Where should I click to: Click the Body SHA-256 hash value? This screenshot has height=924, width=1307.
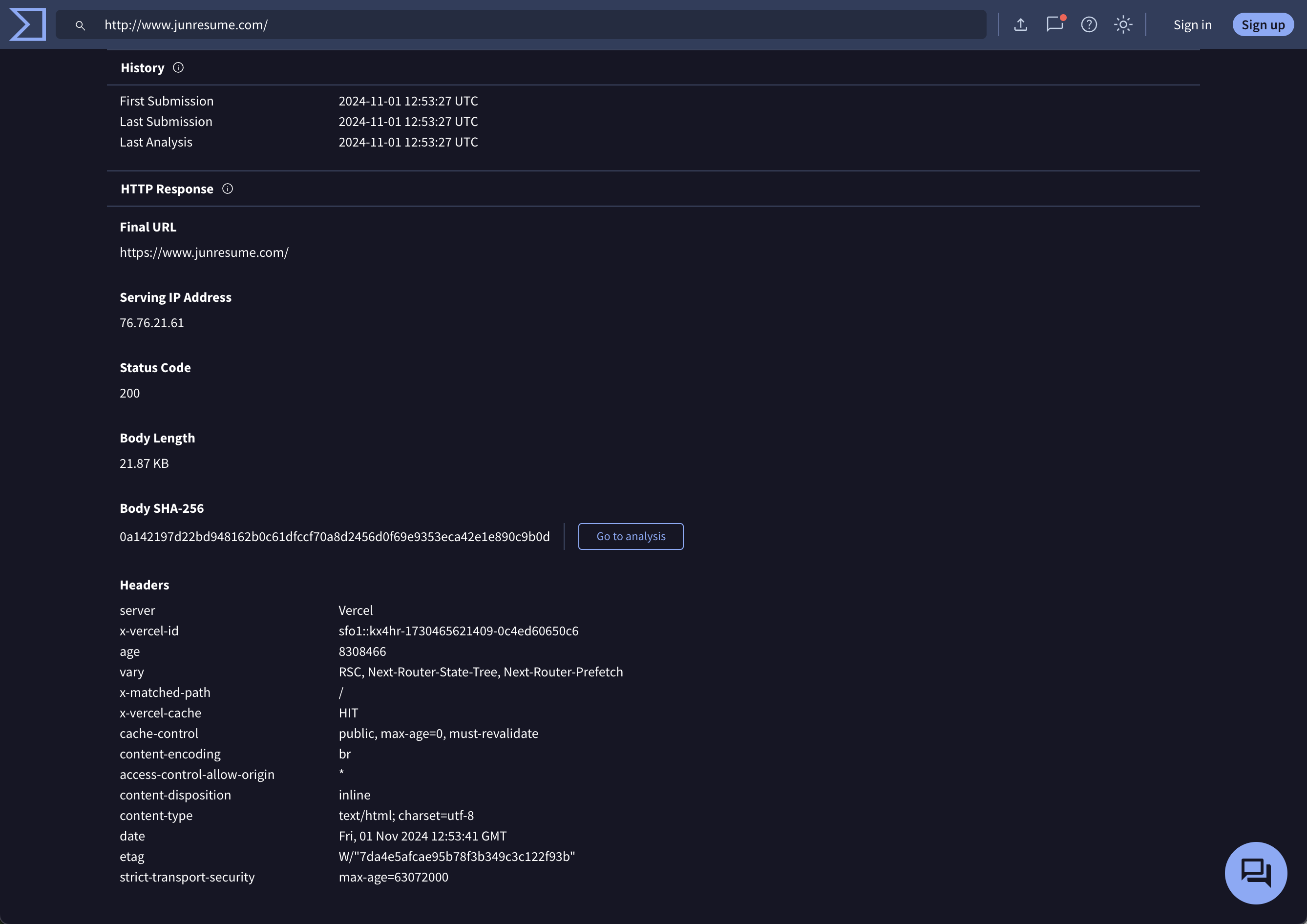(x=334, y=537)
